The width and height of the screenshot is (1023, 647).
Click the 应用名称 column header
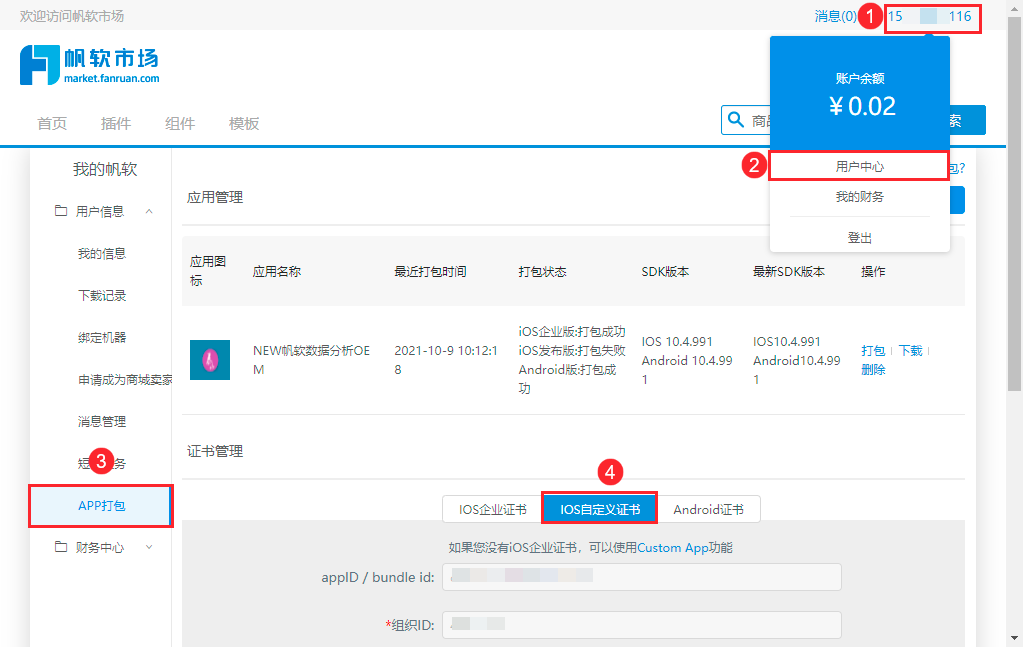pyautogui.click(x=277, y=271)
